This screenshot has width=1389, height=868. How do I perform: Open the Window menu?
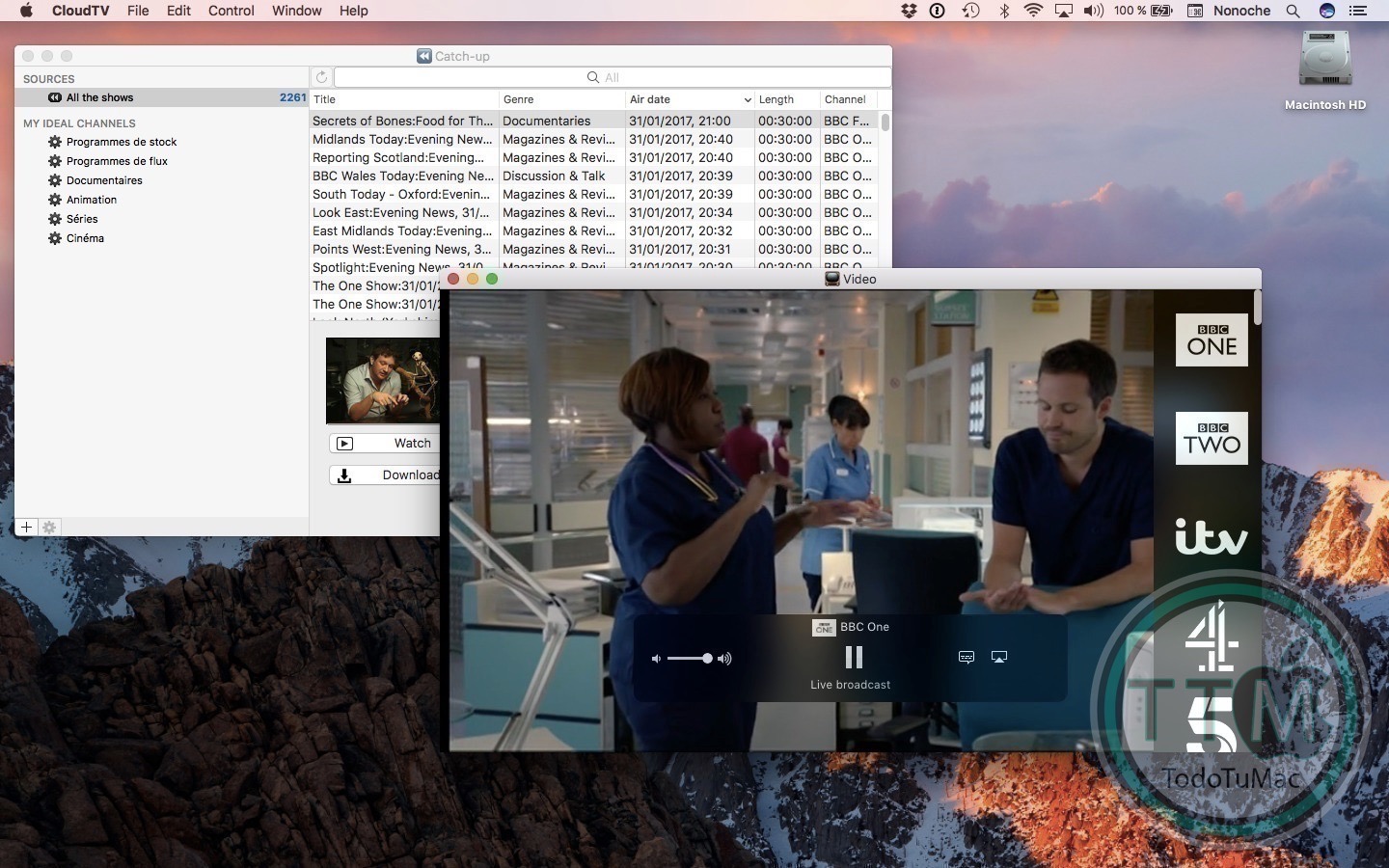pyautogui.click(x=296, y=11)
